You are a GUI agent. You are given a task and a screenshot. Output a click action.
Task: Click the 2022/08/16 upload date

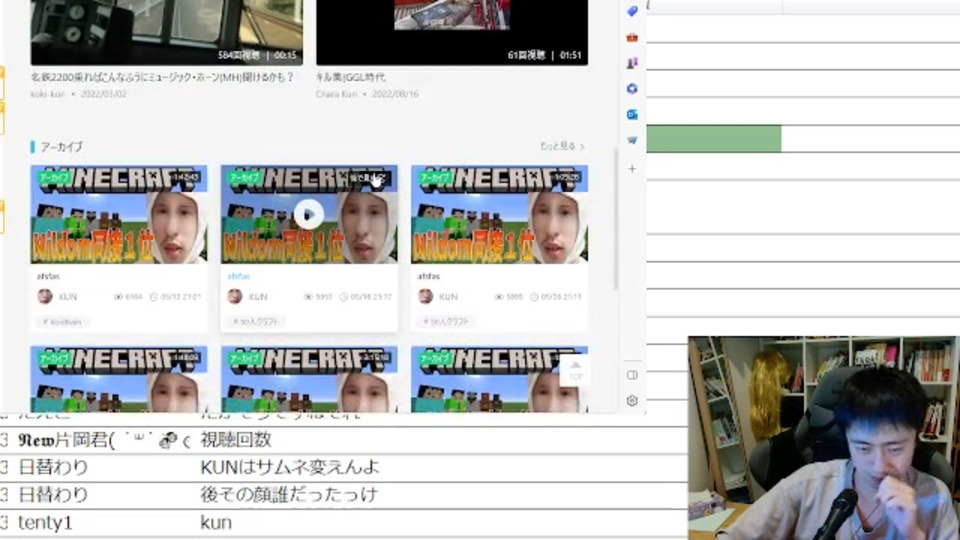pyautogui.click(x=395, y=94)
